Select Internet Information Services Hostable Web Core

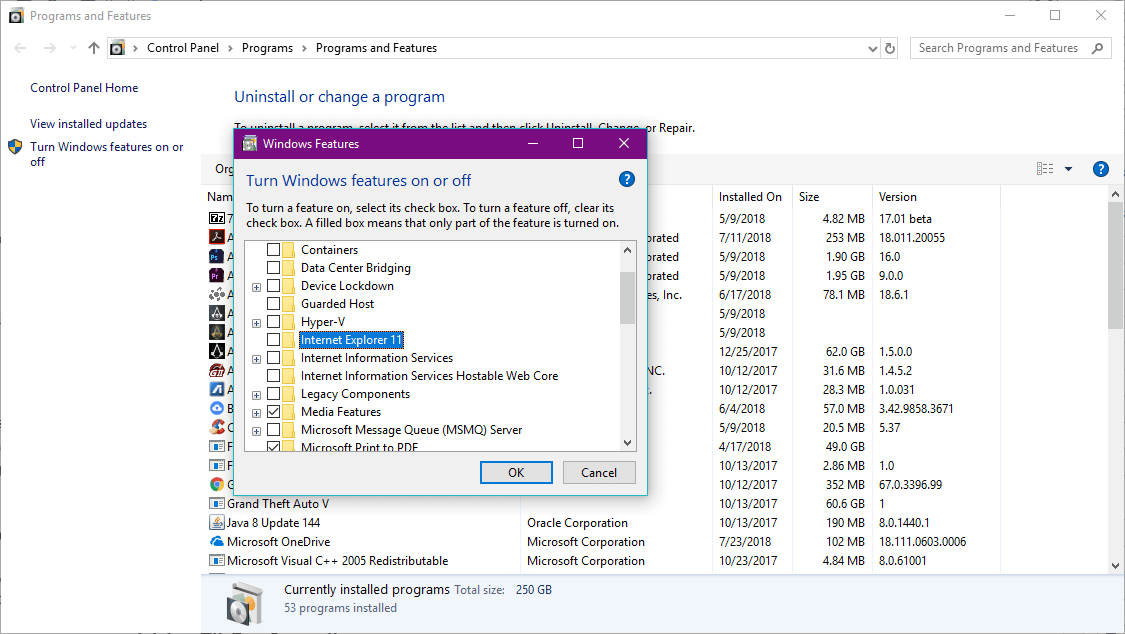(x=429, y=376)
